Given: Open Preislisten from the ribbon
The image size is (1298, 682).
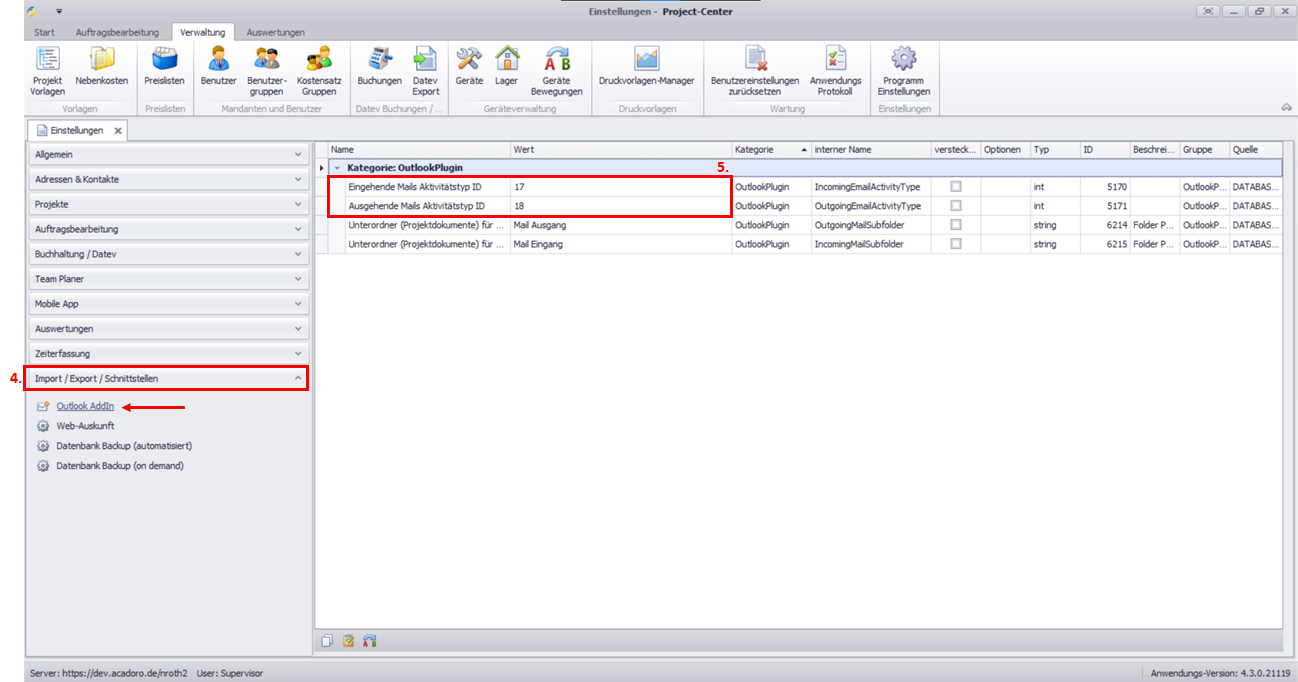Looking at the screenshot, I should 164,70.
